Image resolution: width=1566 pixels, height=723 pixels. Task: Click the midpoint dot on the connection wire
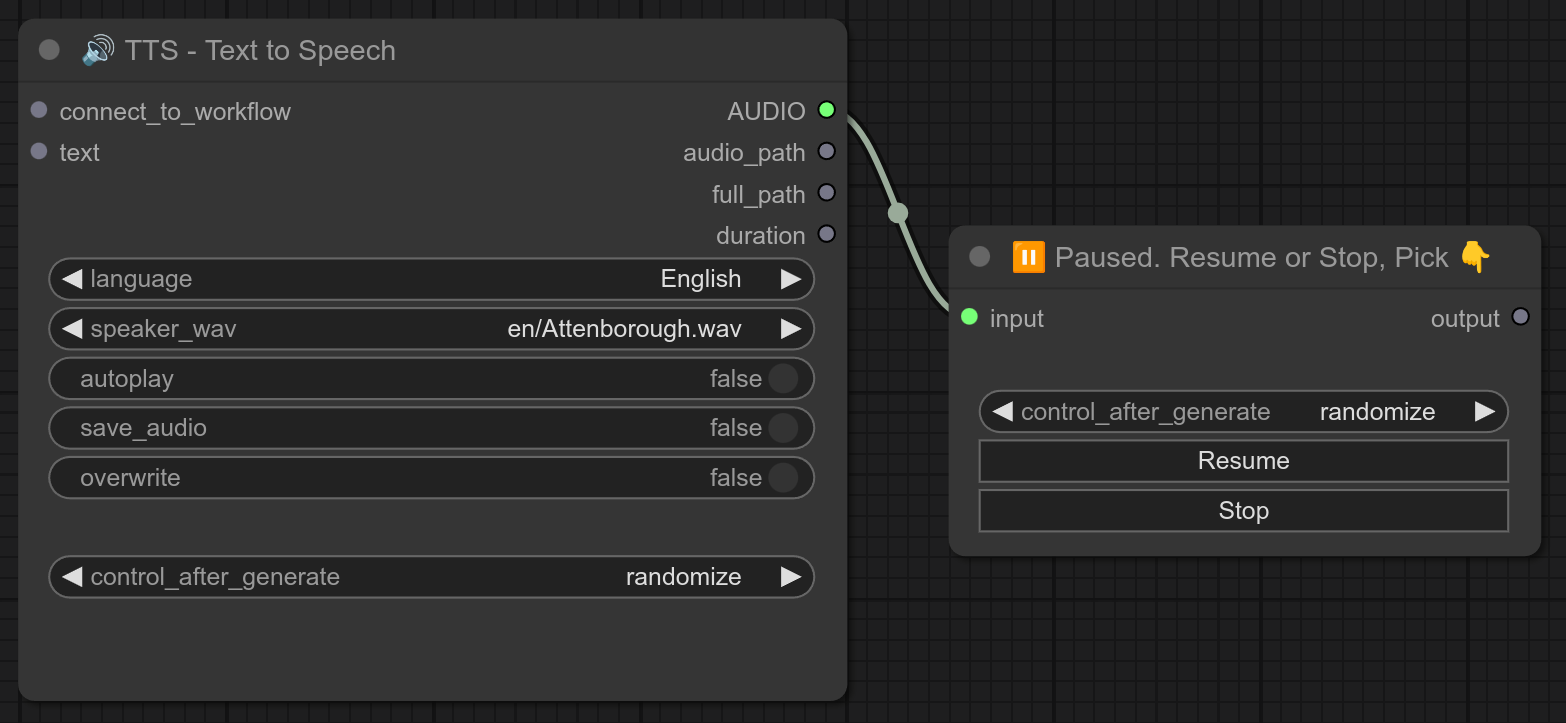pos(898,213)
